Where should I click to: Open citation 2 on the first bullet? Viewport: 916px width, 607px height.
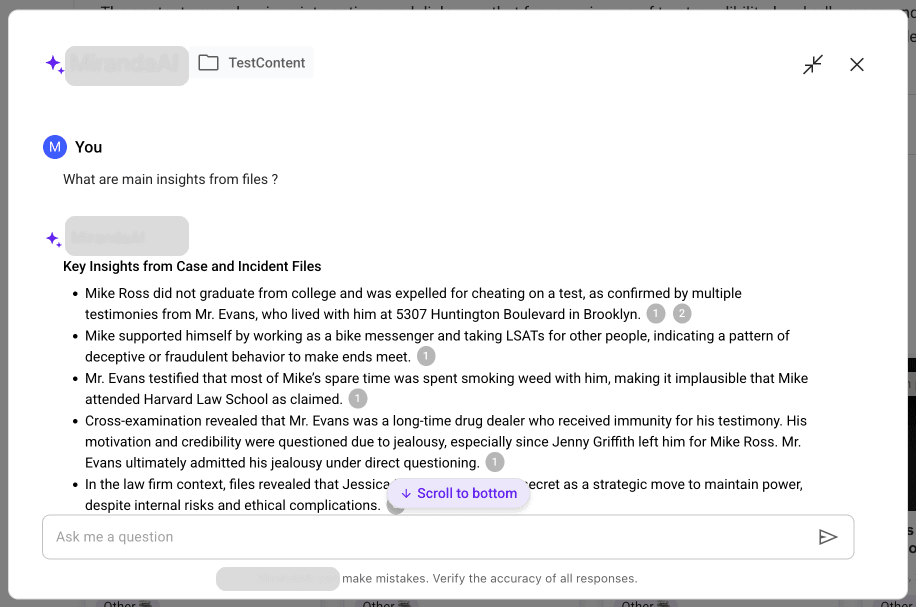click(x=681, y=313)
